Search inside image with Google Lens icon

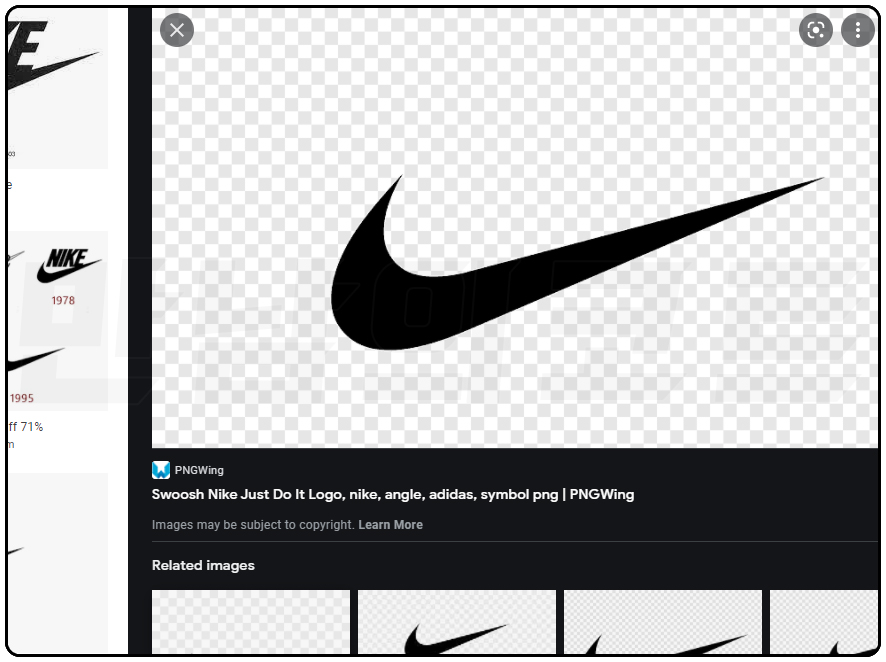(815, 30)
